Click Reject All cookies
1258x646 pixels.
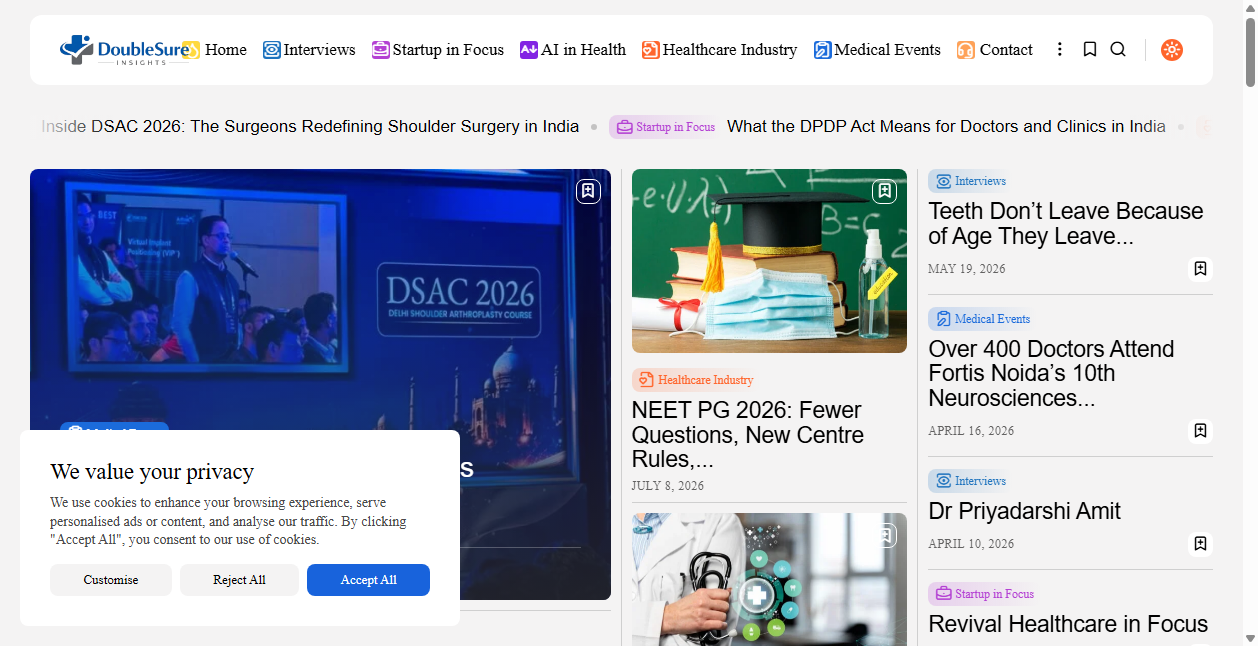pos(239,580)
